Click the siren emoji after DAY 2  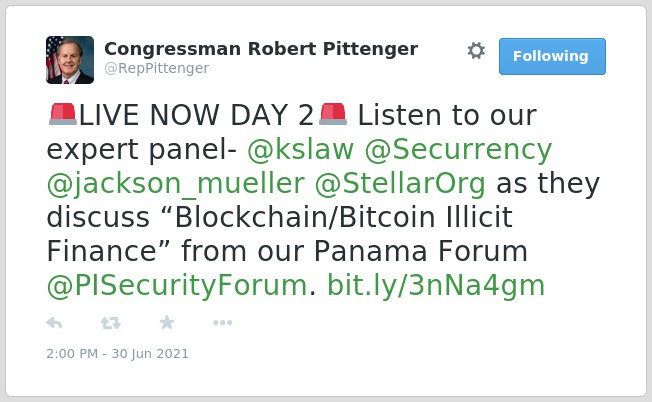point(333,114)
